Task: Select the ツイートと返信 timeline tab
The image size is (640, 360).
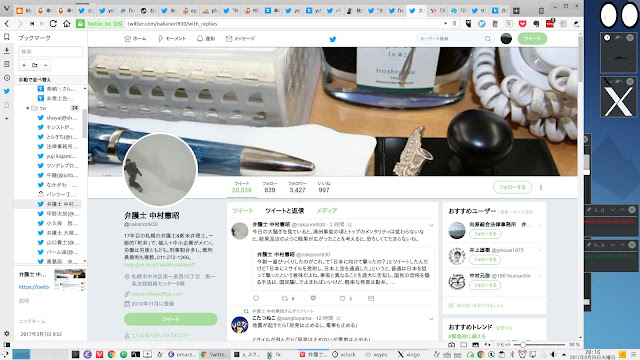Action: click(x=284, y=211)
